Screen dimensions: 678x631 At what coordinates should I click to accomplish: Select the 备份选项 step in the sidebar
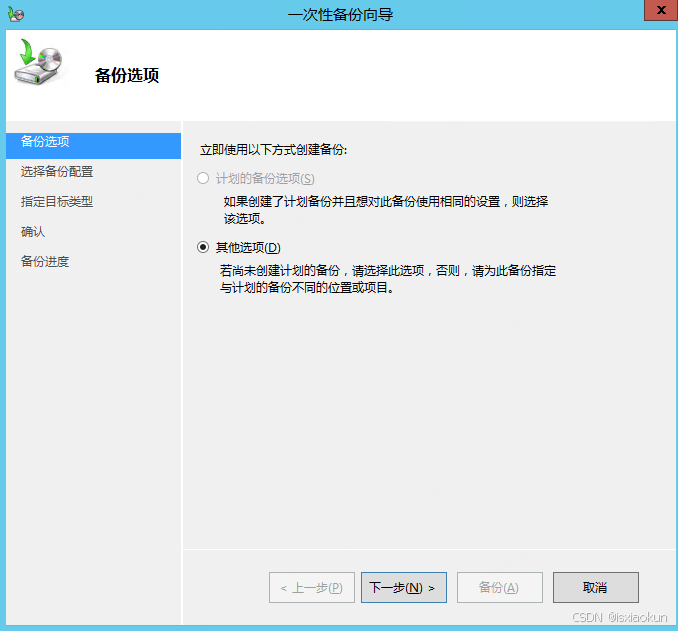pyautogui.click(x=45, y=142)
